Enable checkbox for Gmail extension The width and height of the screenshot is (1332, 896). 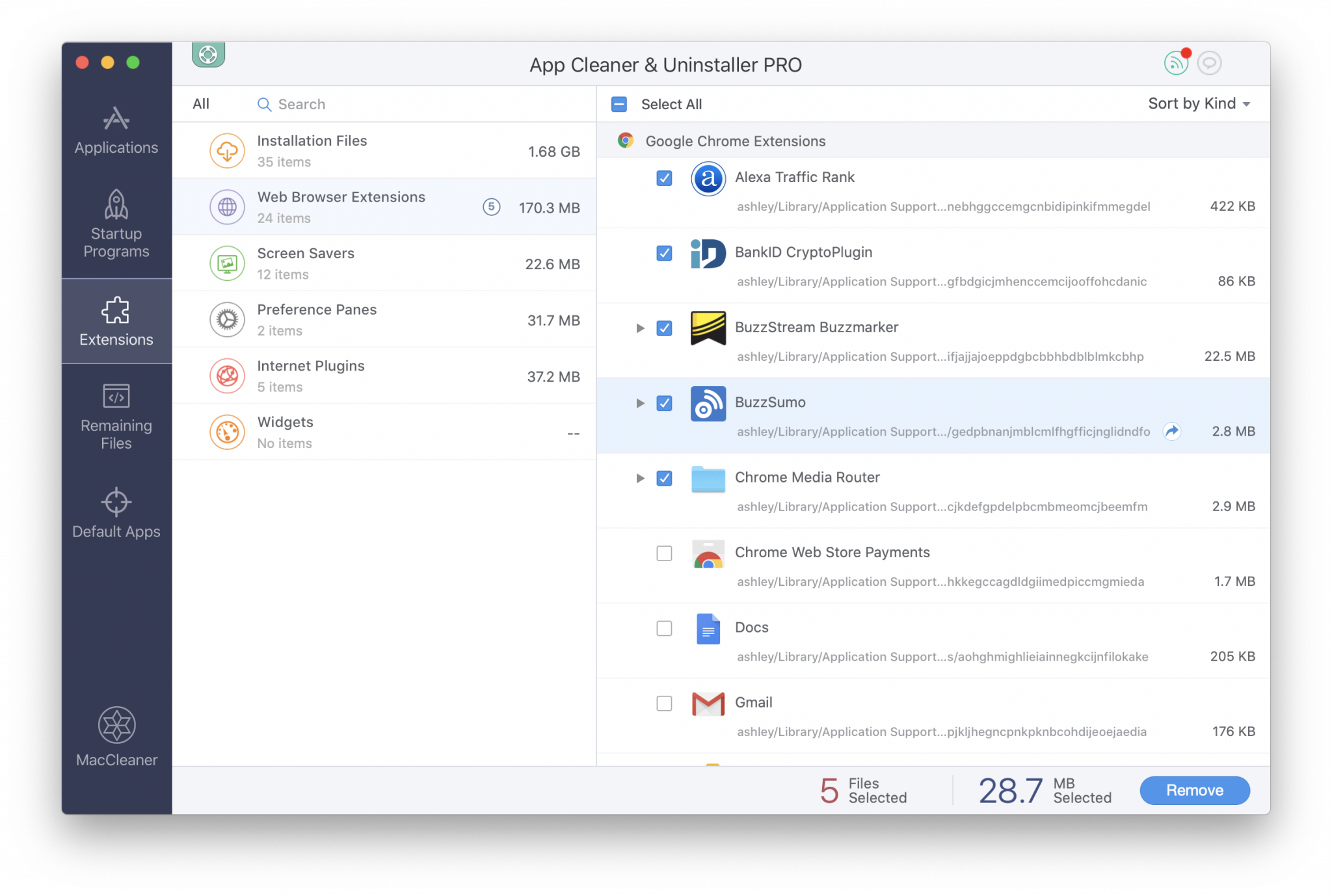664,702
